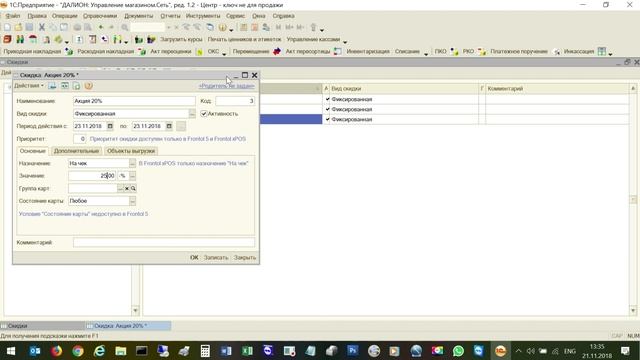Click the calendar icon in the main toolbar

[255, 27]
